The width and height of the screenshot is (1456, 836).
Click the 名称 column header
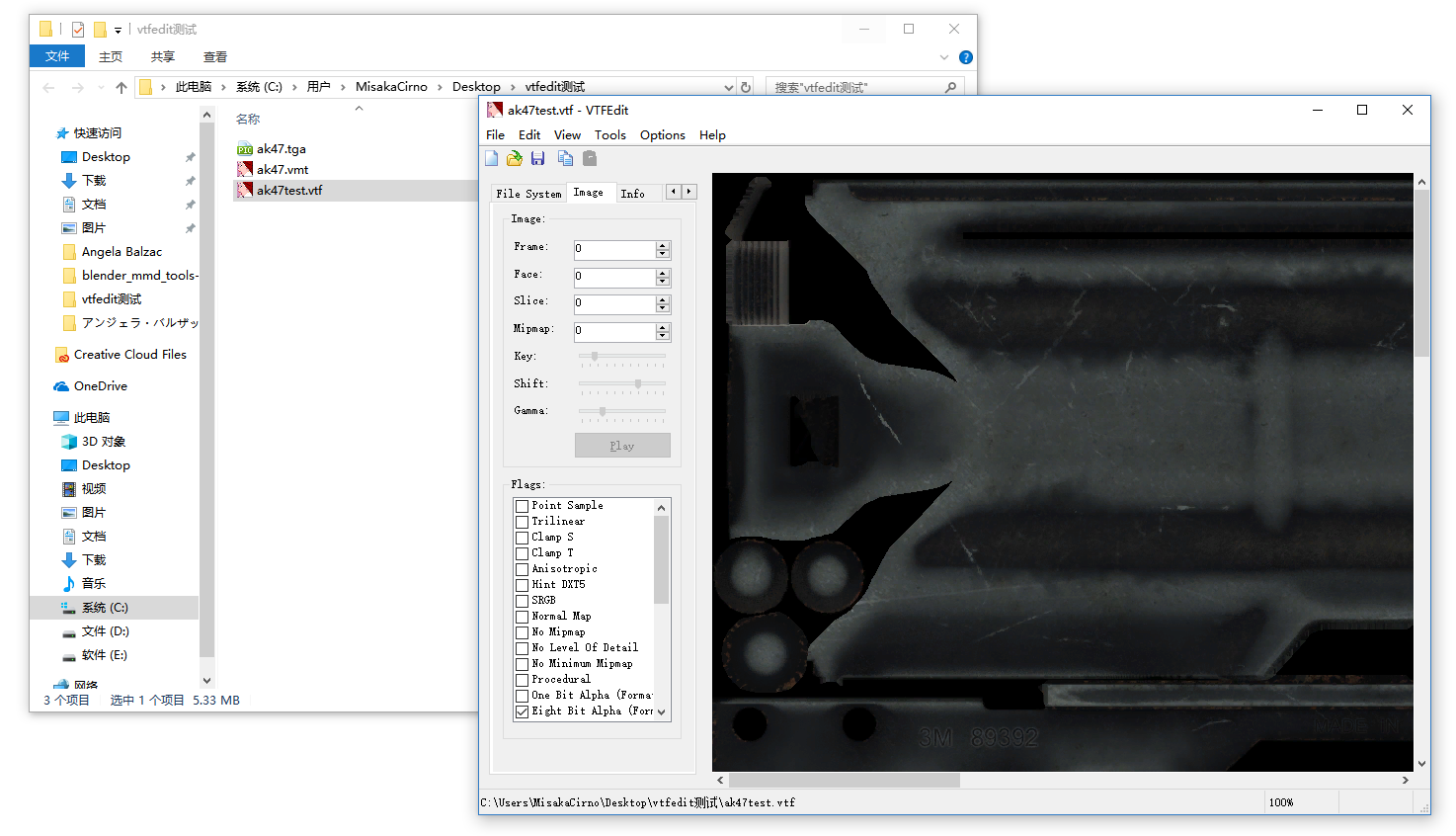248,120
